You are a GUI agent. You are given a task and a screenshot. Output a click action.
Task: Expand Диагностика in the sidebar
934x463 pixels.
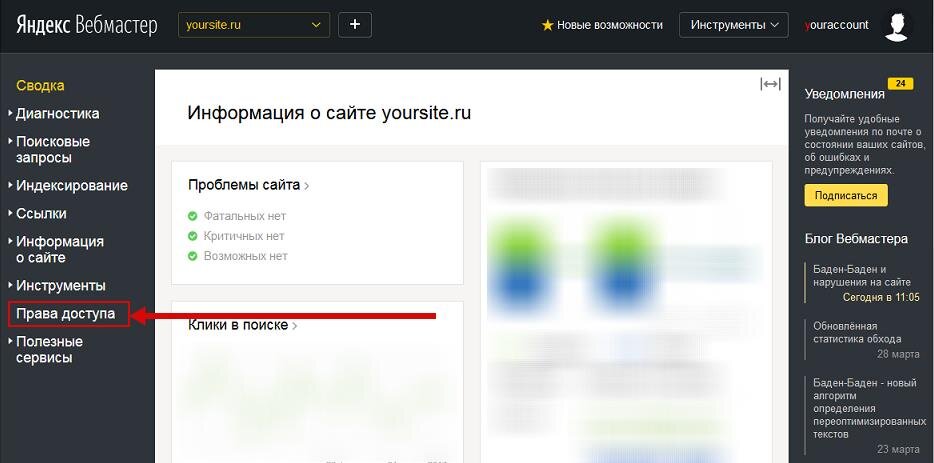click(57, 113)
